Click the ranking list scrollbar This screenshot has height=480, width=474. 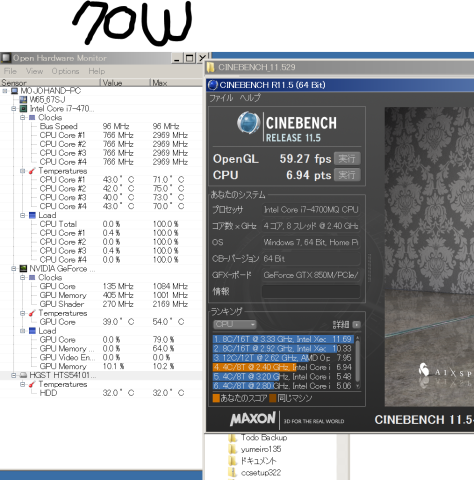coord(358,362)
